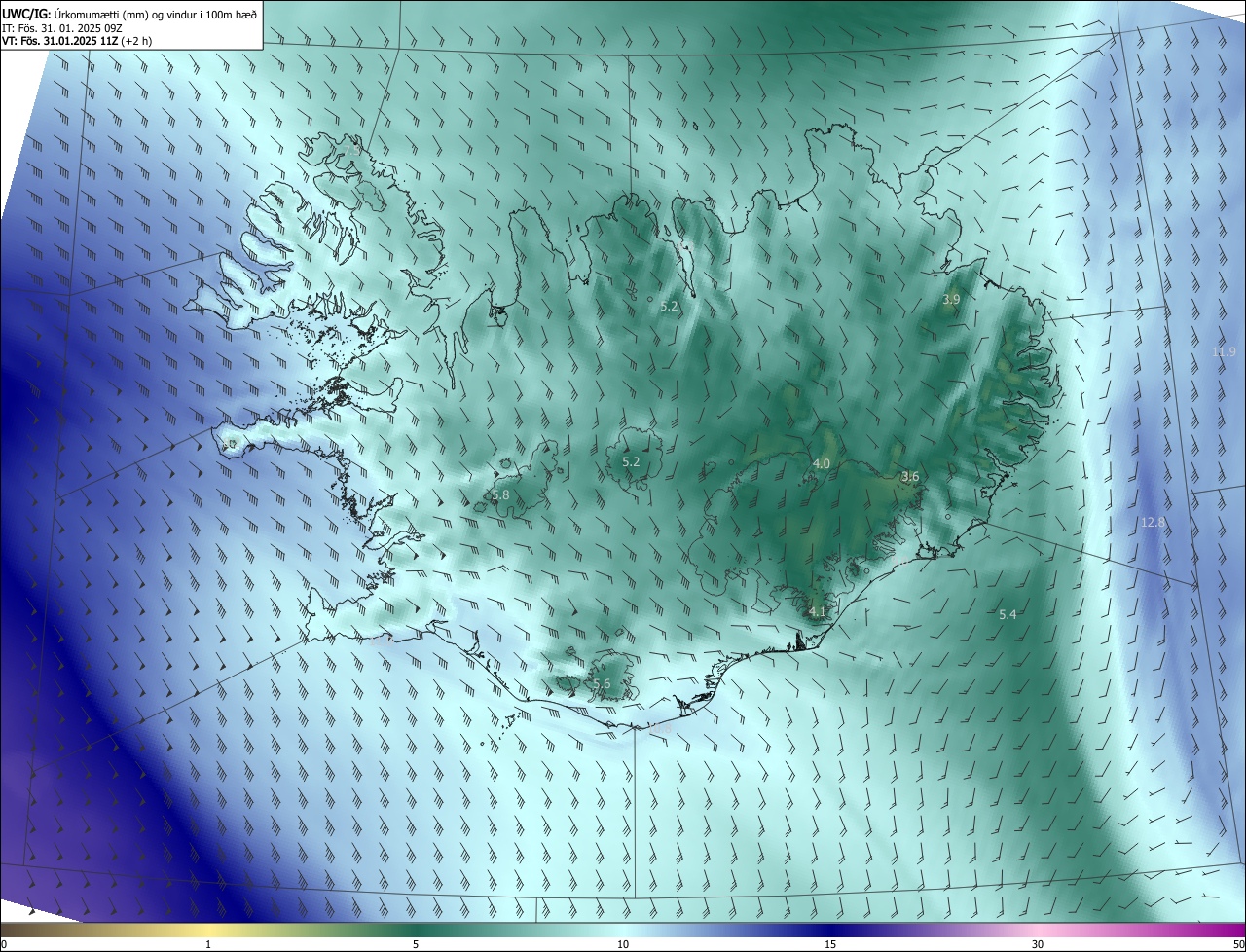
Task: Click the 4.1 value label on the map
Action: pyautogui.click(x=817, y=611)
